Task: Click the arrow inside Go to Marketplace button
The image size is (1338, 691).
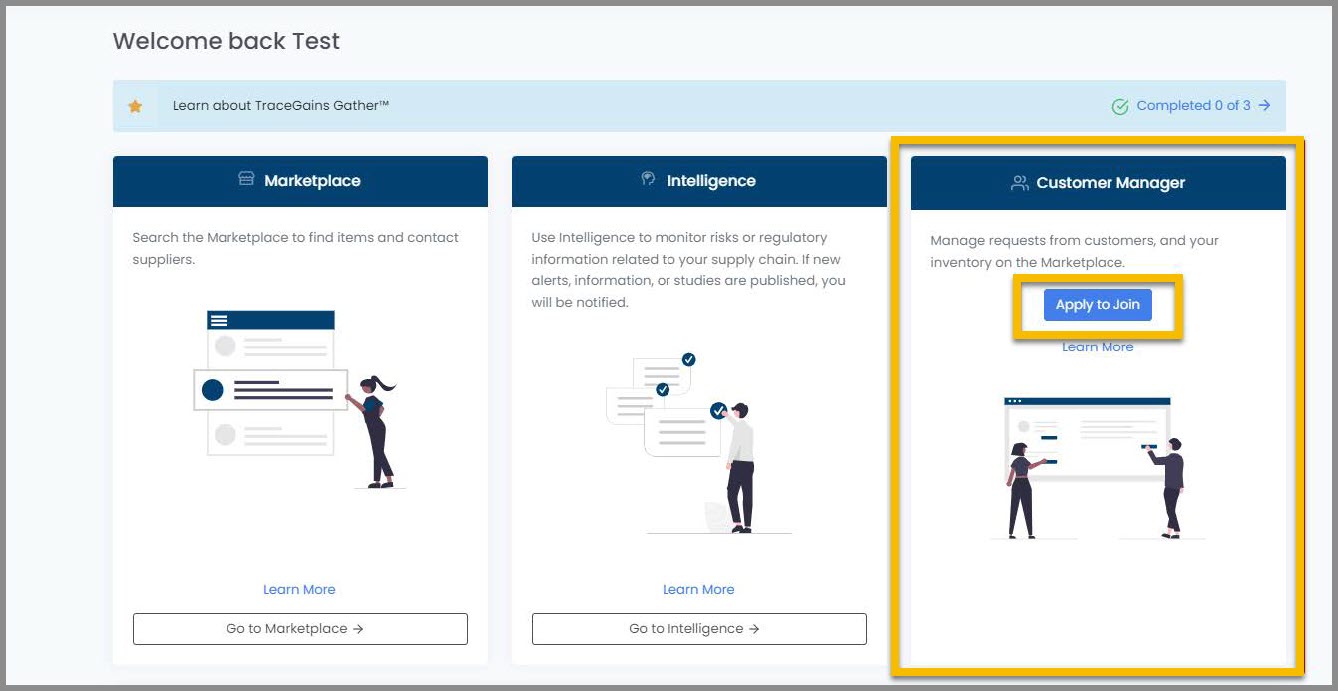Action: point(356,628)
